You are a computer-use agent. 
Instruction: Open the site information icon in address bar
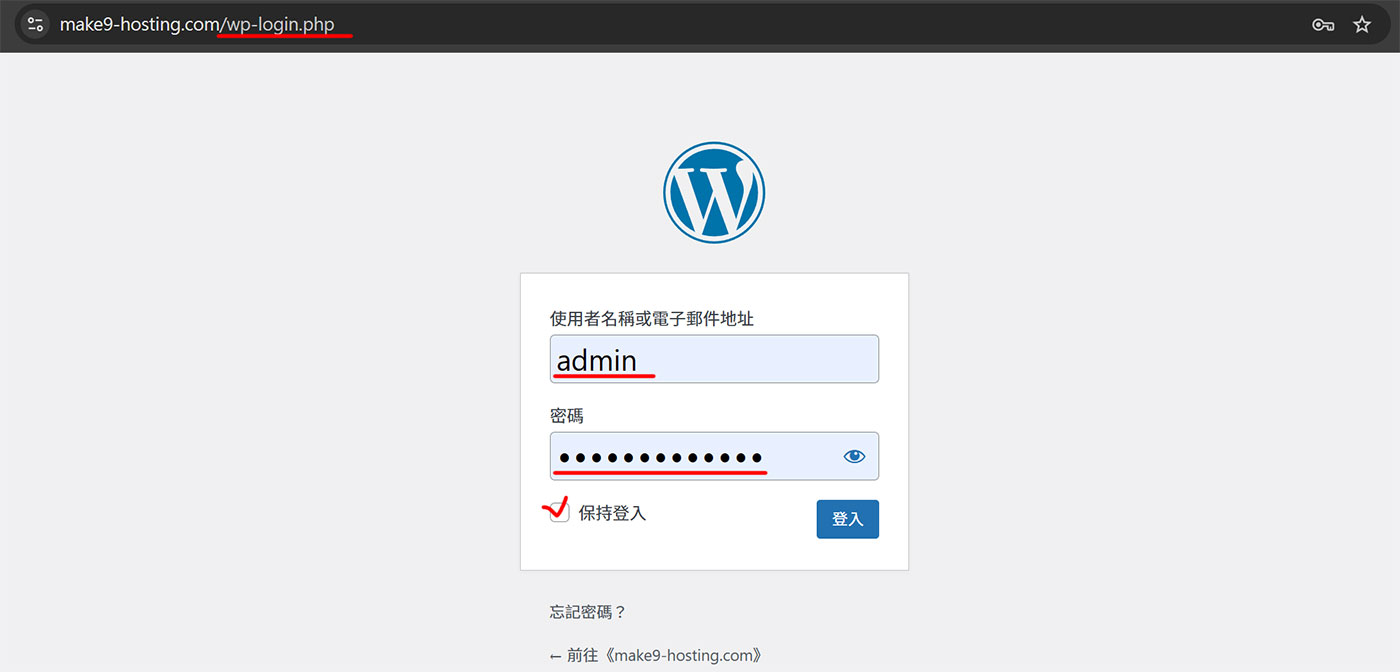pos(36,24)
